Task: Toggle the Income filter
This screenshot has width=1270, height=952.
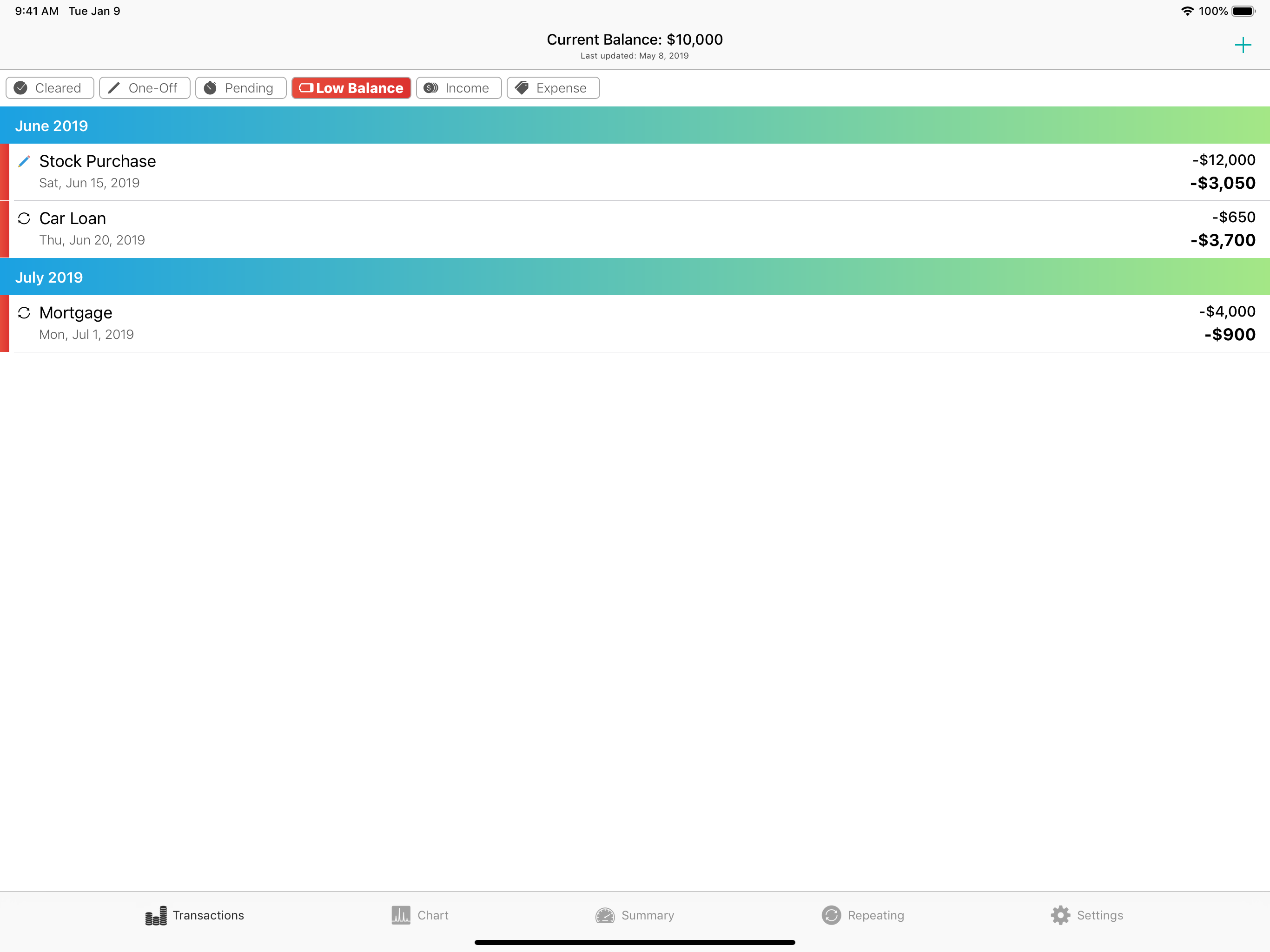Action: tap(459, 88)
